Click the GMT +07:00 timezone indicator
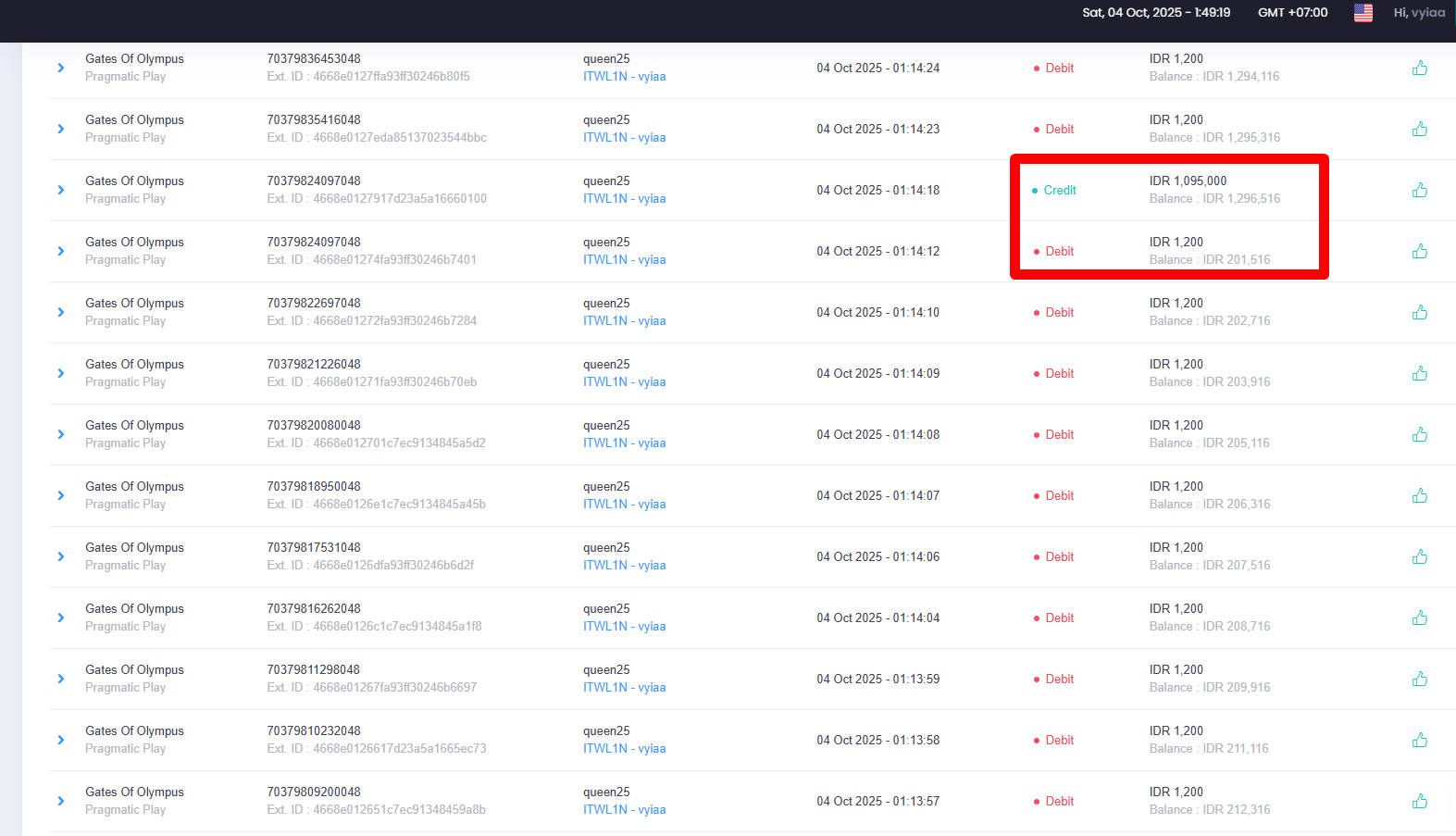This screenshot has height=836, width=1456. [x=1292, y=13]
